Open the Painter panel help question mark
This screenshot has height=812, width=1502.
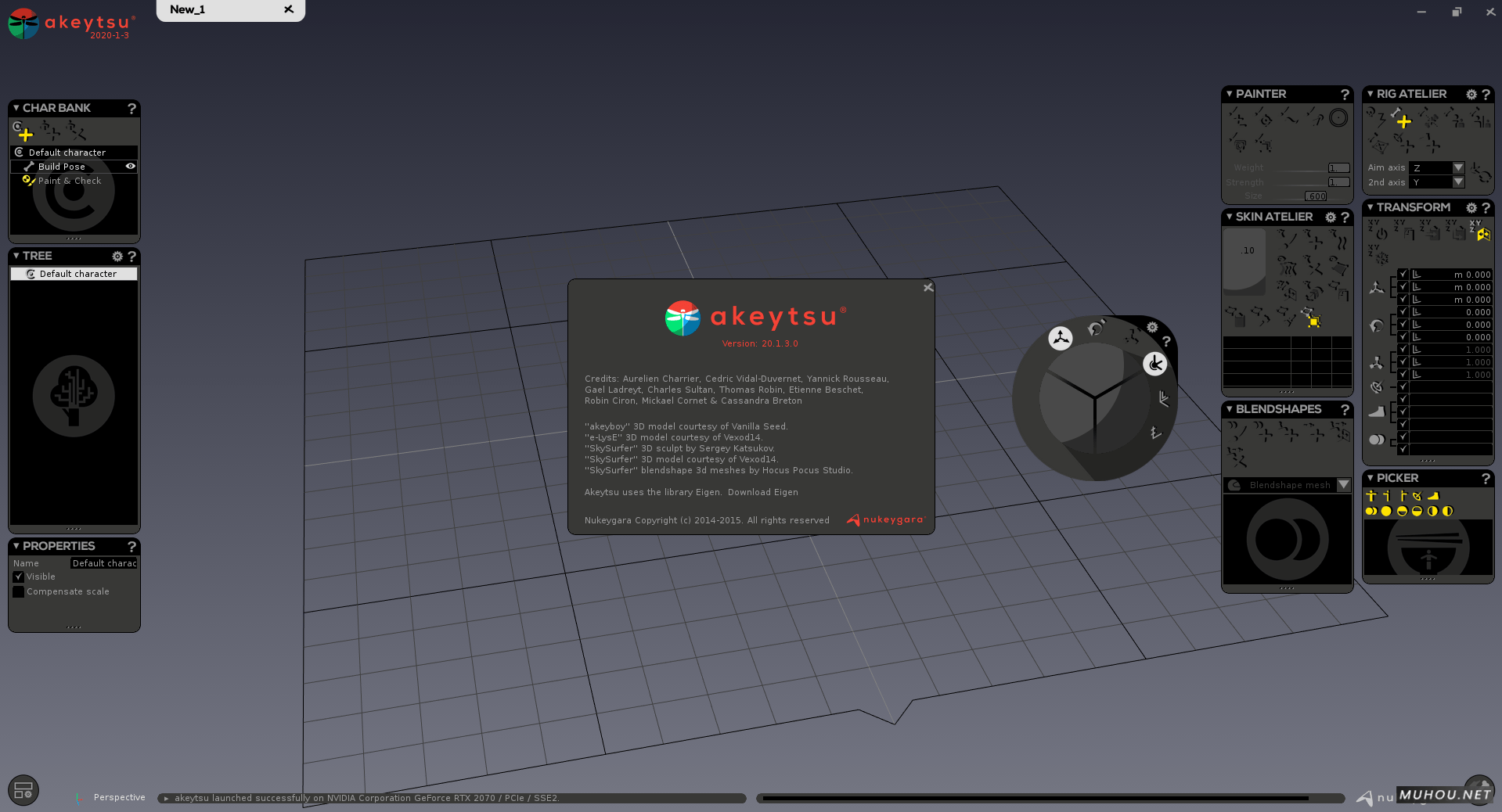[1345, 95]
